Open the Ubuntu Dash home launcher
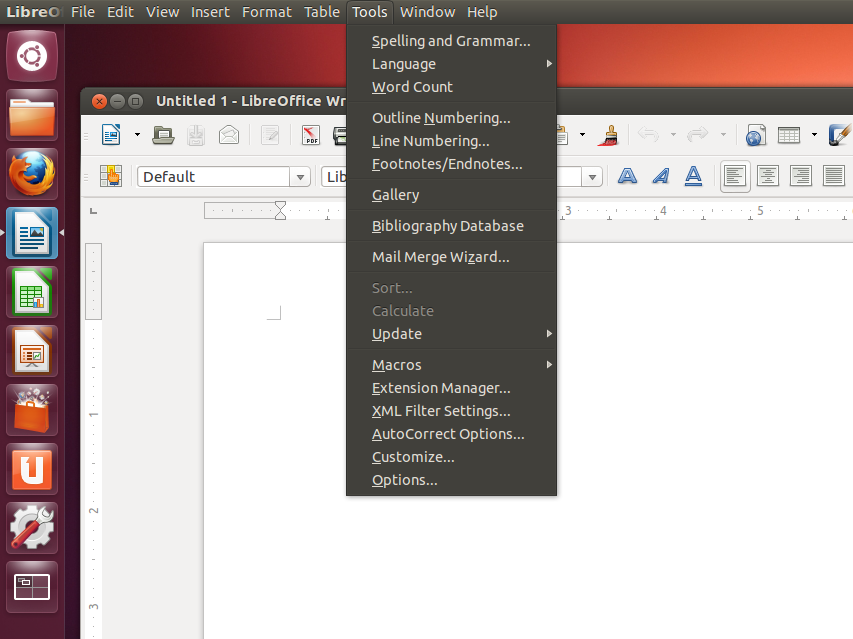The height and width of the screenshot is (639, 853). coord(32,56)
